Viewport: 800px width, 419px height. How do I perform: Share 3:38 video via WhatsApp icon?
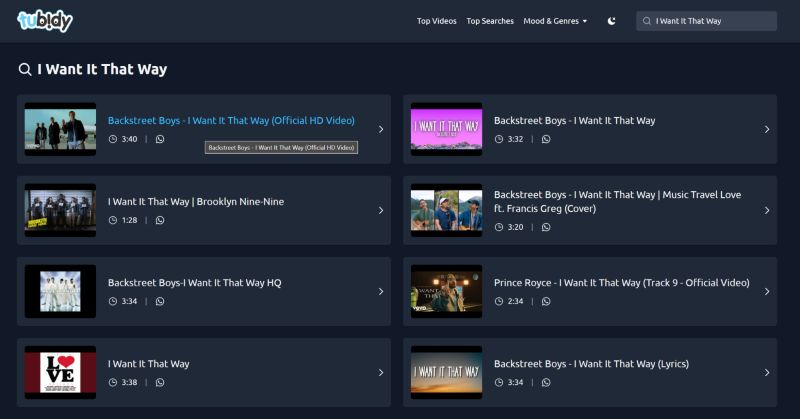click(x=160, y=382)
